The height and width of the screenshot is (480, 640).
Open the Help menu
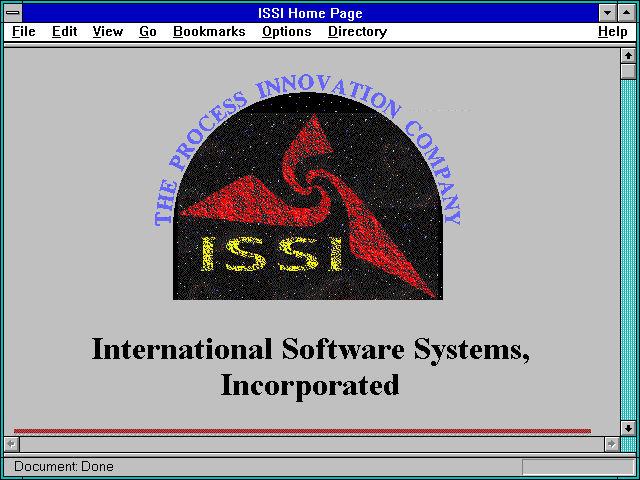point(613,32)
